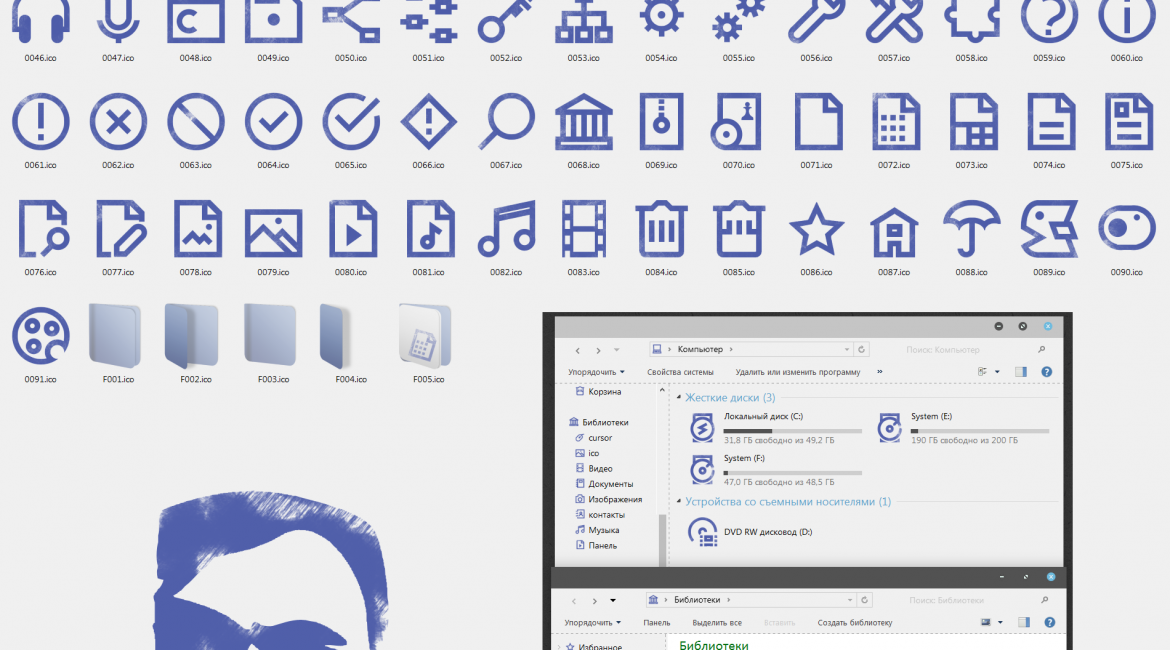Select the document folder icon F005.ico

pyautogui.click(x=425, y=336)
